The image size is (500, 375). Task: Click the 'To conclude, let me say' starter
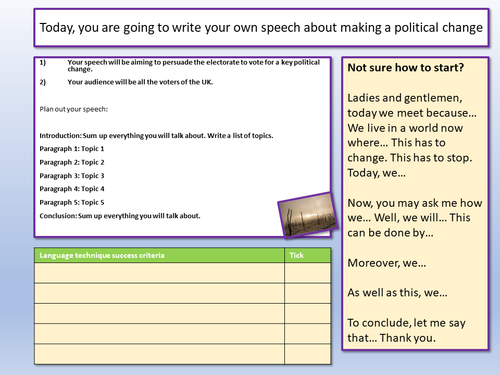406,323
